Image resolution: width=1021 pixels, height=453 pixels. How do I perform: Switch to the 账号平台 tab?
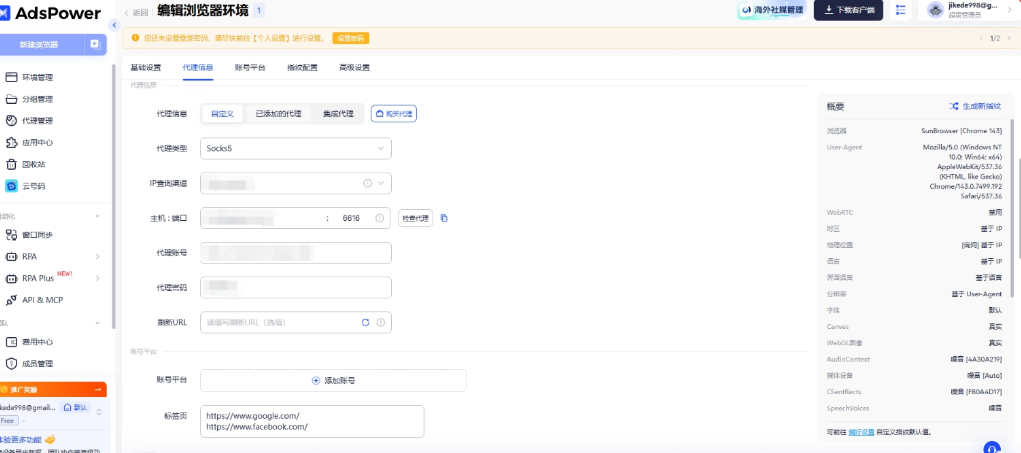pos(250,68)
